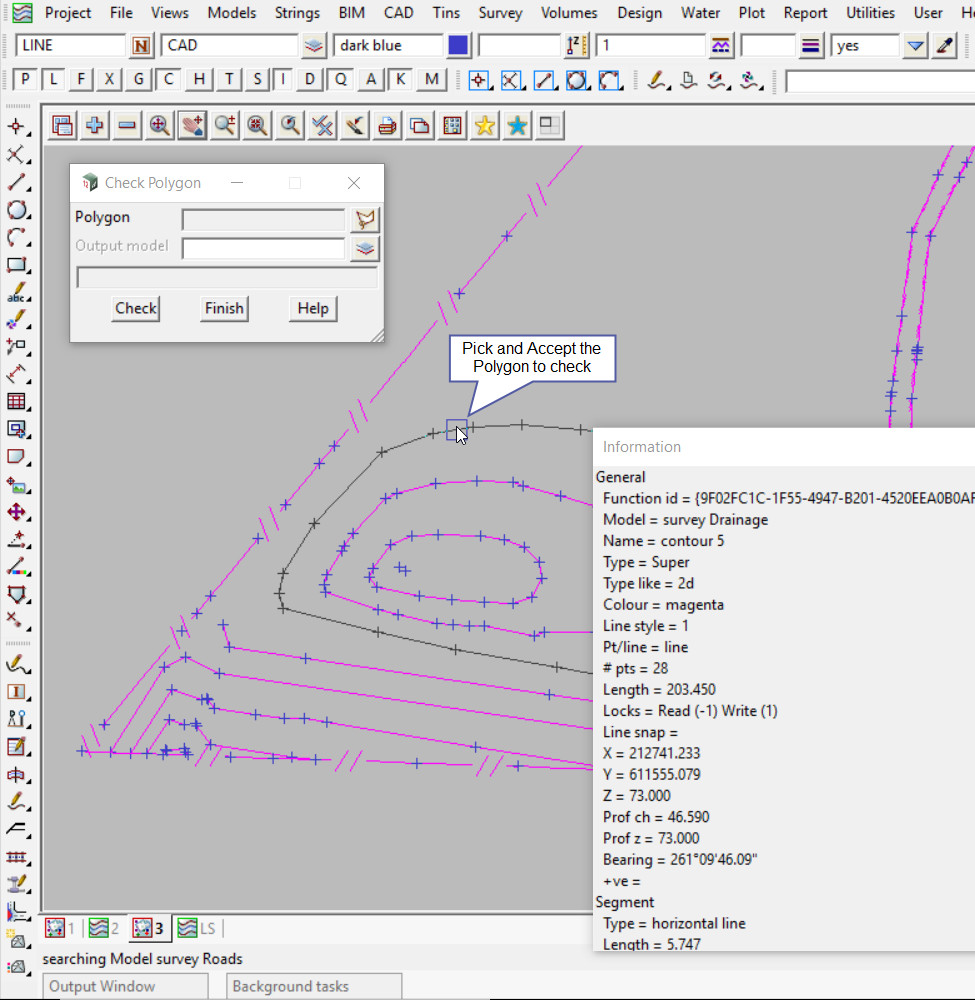Click the print plot icon in view toolbar
This screenshot has width=975, height=1000.
tap(387, 125)
